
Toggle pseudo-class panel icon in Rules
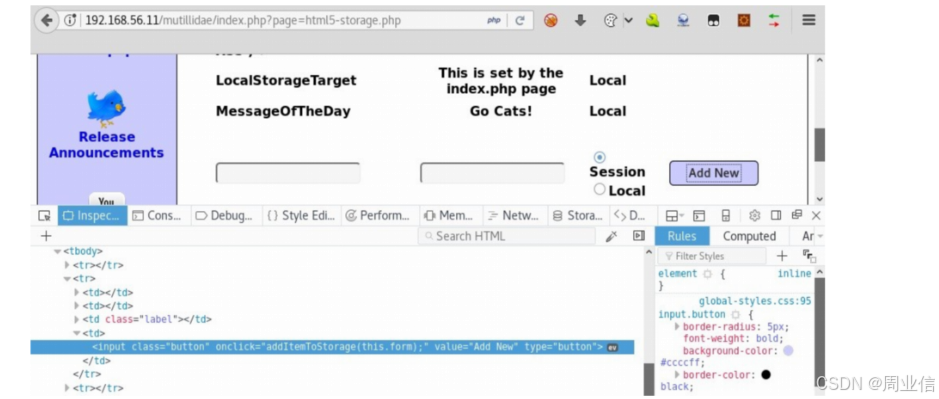pyautogui.click(x=809, y=256)
